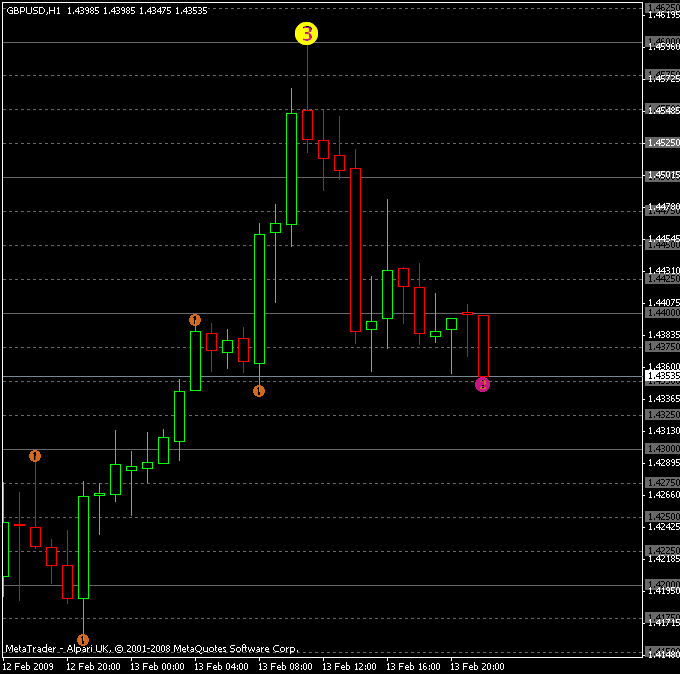The height and width of the screenshot is (674, 680).
Task: Click the 1.45250 price axis label
Action: 664,142
